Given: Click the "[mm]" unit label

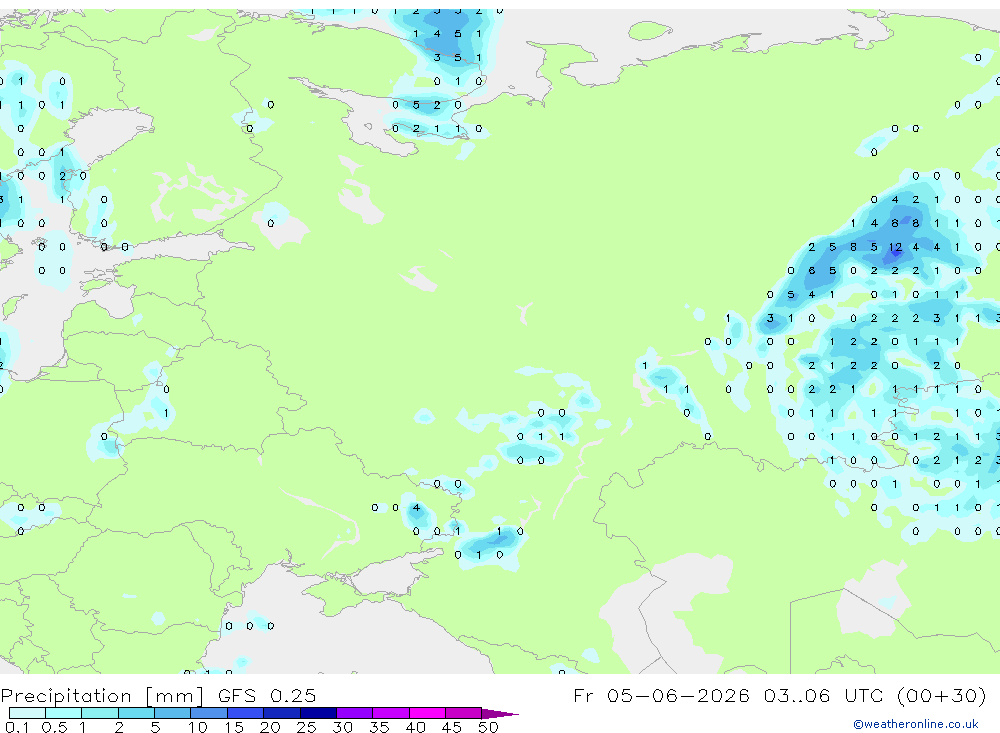Looking at the screenshot, I should [174, 695].
